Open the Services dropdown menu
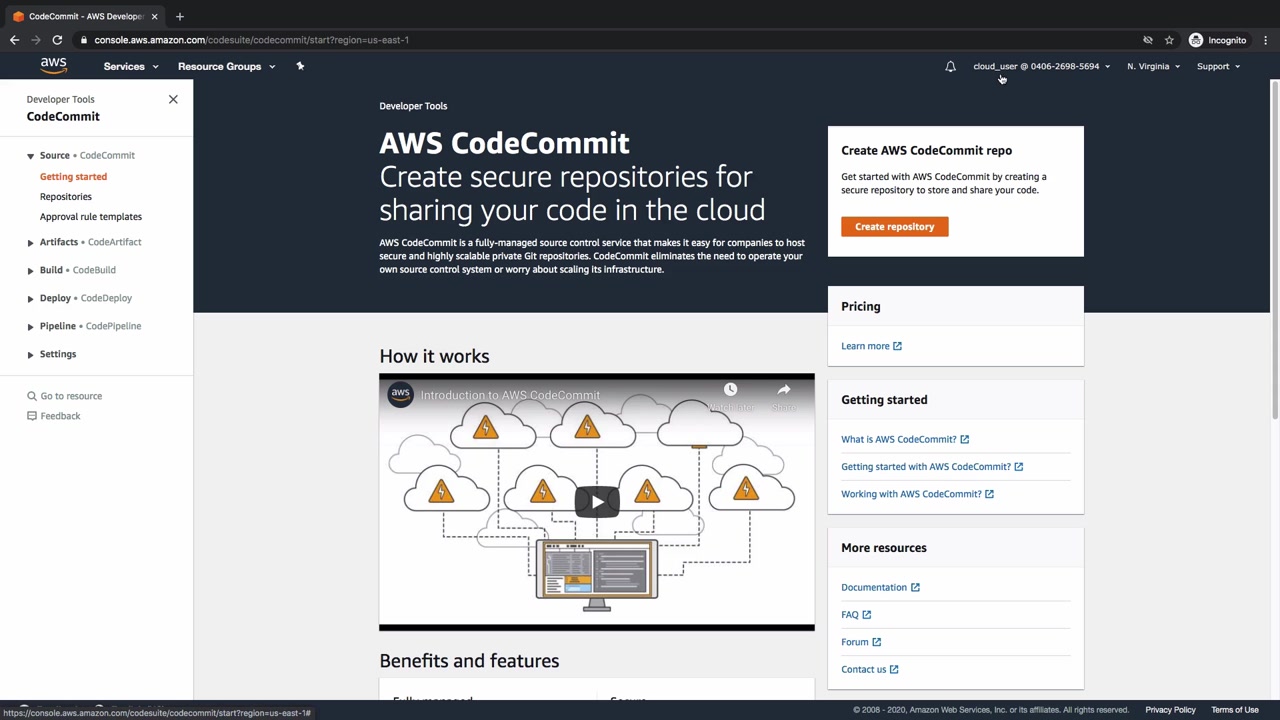 tap(131, 66)
